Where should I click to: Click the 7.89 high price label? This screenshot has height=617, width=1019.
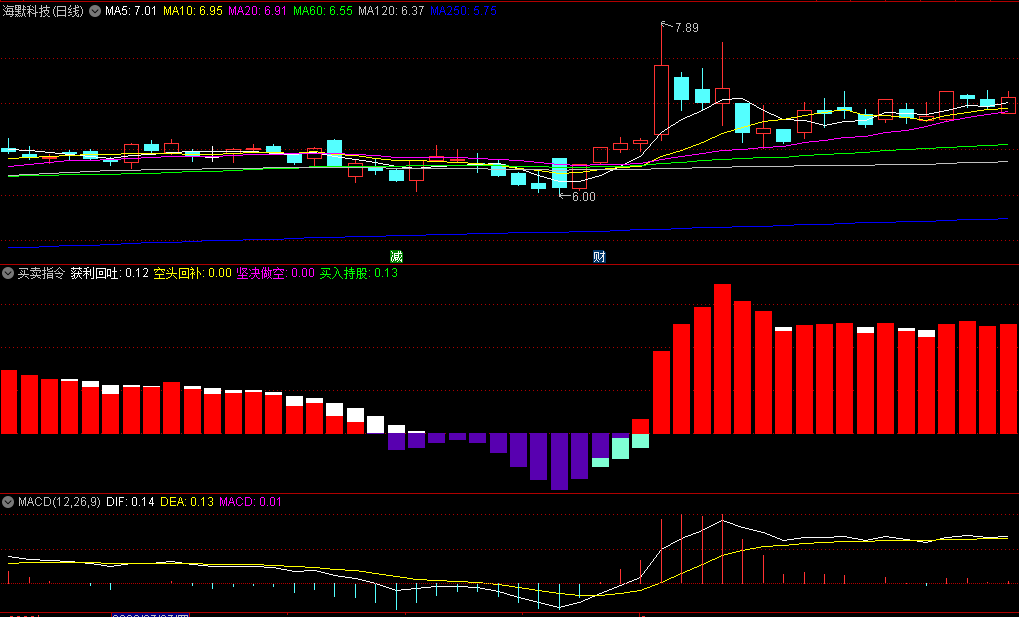click(686, 28)
